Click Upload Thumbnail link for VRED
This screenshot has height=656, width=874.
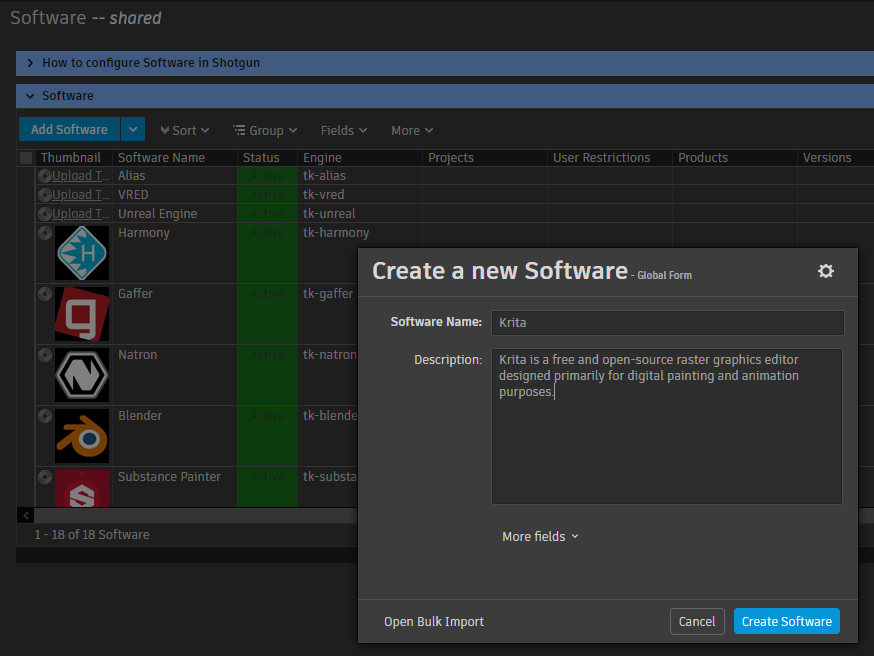click(80, 195)
